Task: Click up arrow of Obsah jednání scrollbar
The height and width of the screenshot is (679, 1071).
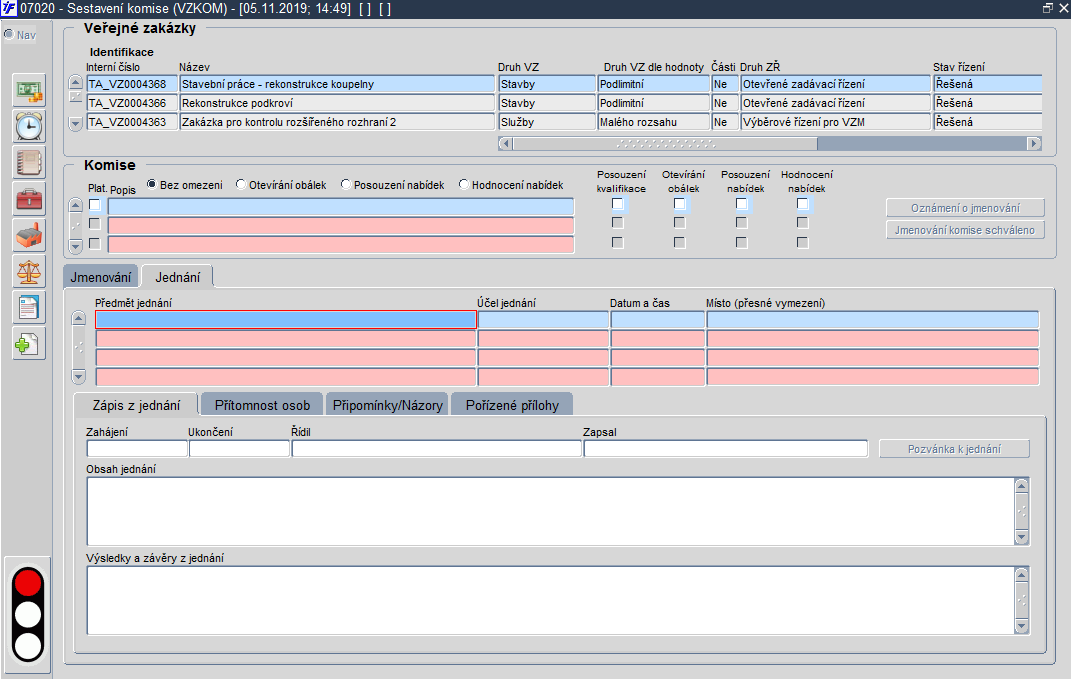Action: point(1022,486)
